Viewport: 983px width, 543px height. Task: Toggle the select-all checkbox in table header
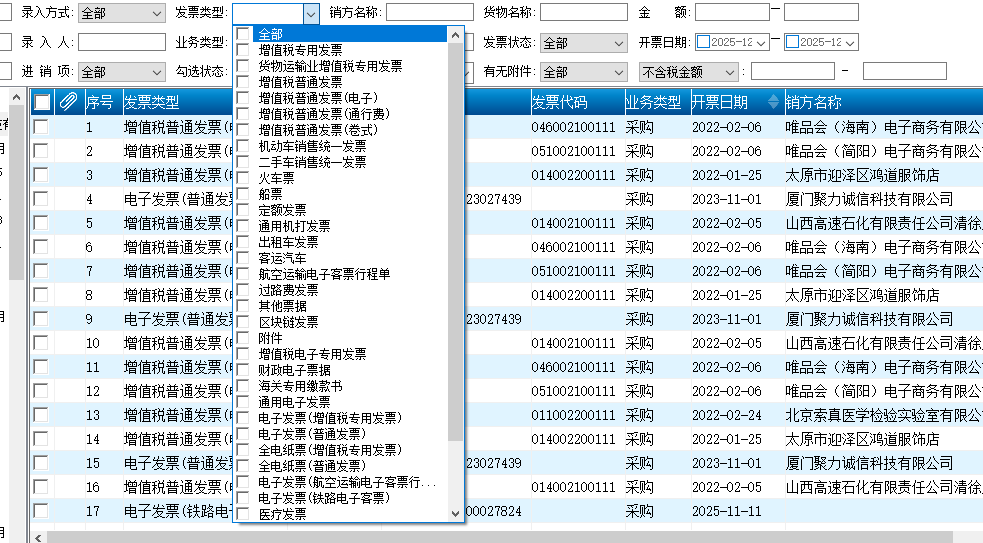42,102
